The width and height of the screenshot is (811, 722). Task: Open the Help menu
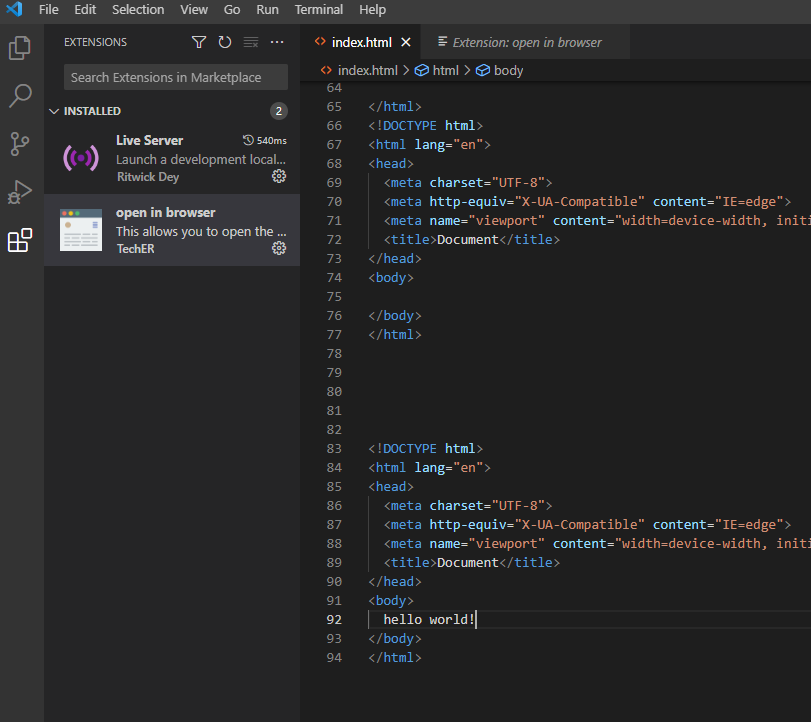pos(372,9)
